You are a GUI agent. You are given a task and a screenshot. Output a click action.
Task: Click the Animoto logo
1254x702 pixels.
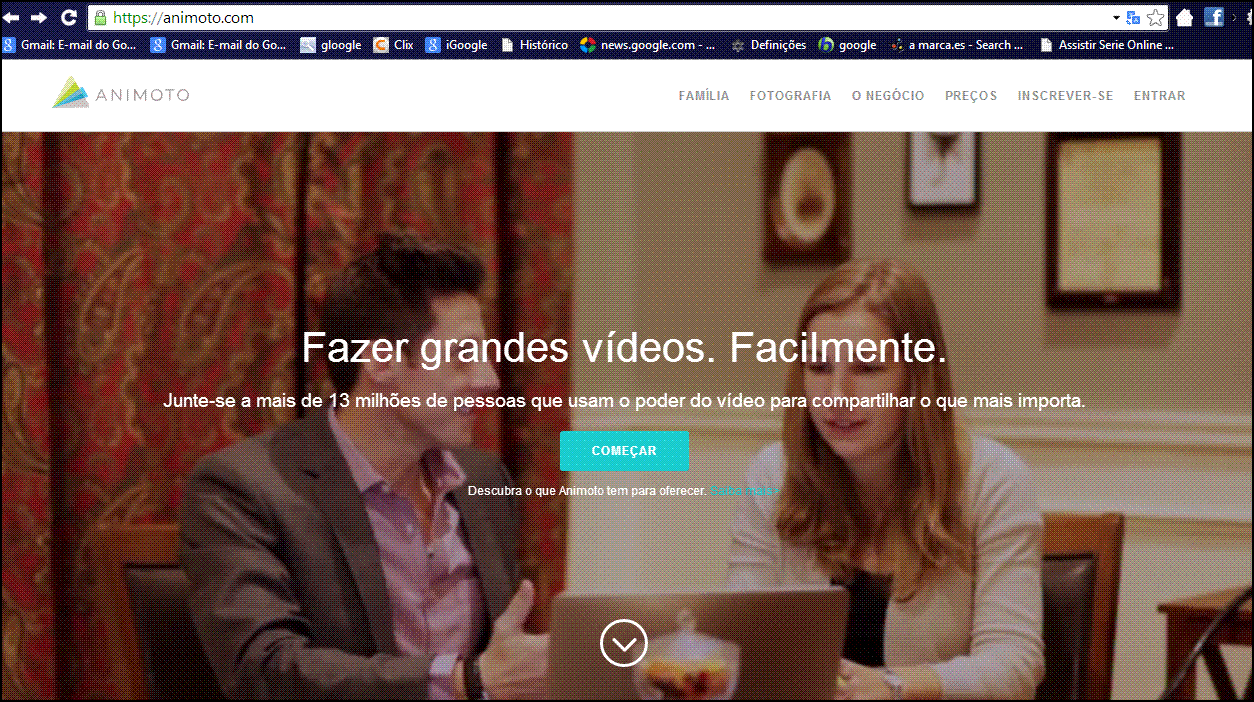(119, 94)
